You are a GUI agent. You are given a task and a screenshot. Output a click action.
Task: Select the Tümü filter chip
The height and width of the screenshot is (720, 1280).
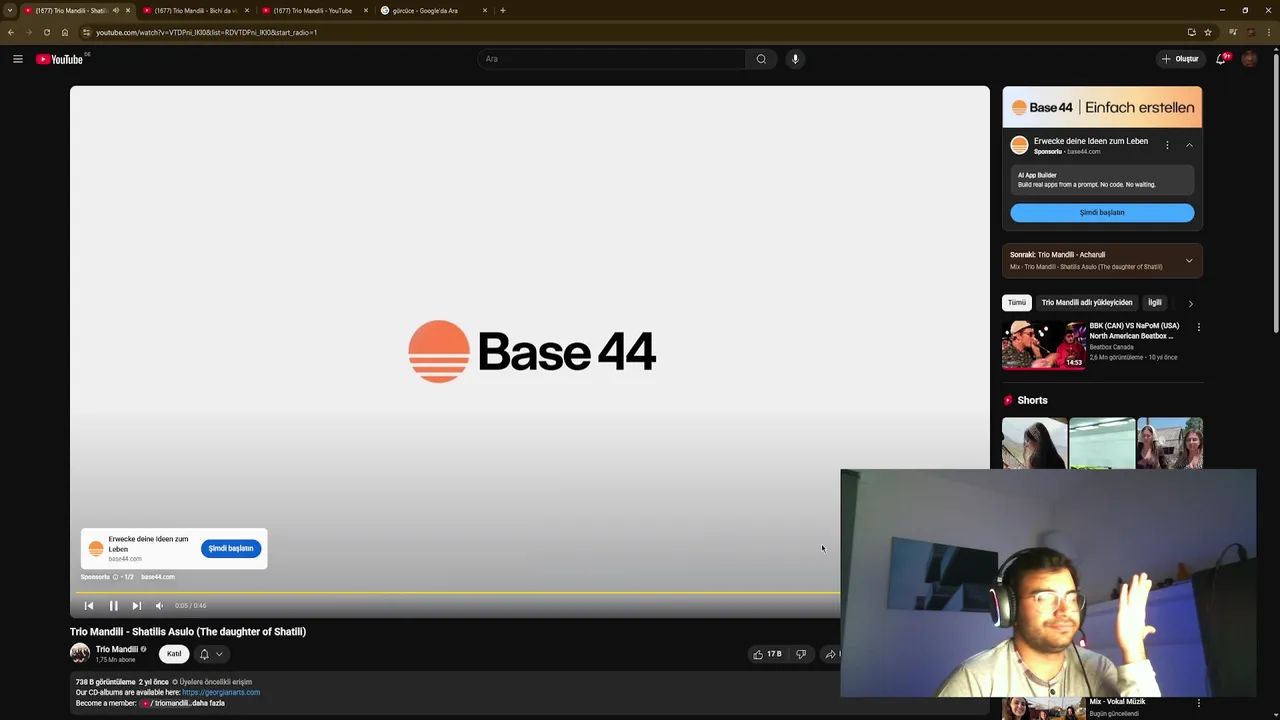(1017, 302)
